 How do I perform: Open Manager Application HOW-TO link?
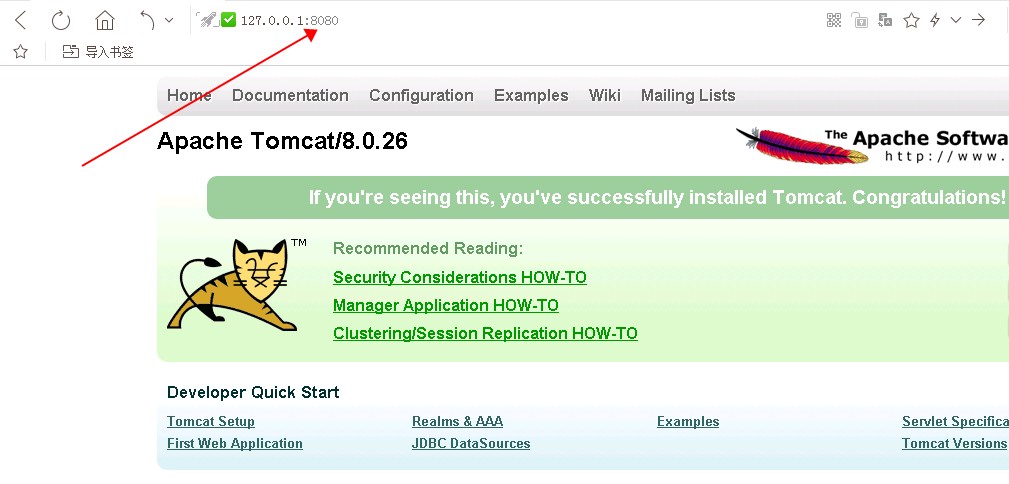click(446, 306)
